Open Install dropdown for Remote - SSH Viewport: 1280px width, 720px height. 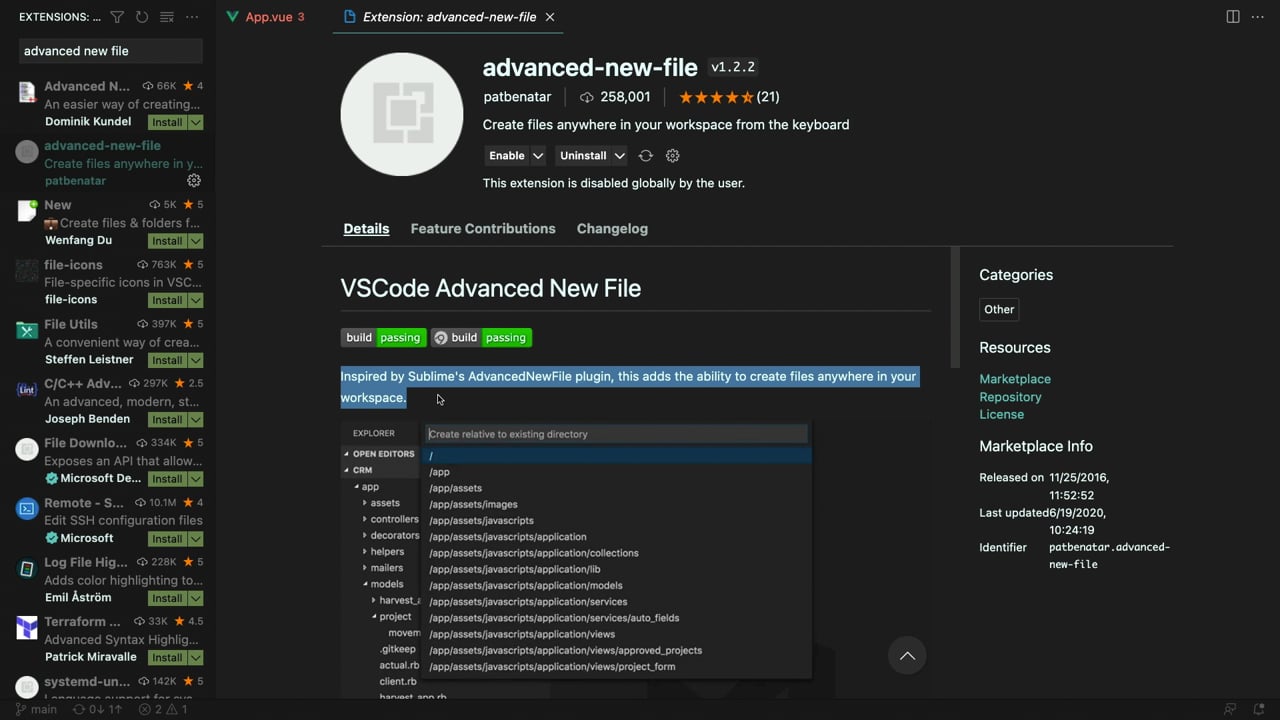tap(196, 538)
